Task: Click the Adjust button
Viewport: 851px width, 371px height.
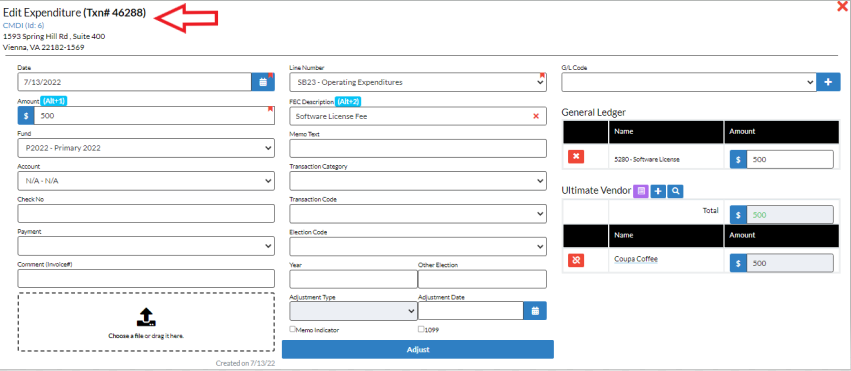Action: (418, 349)
